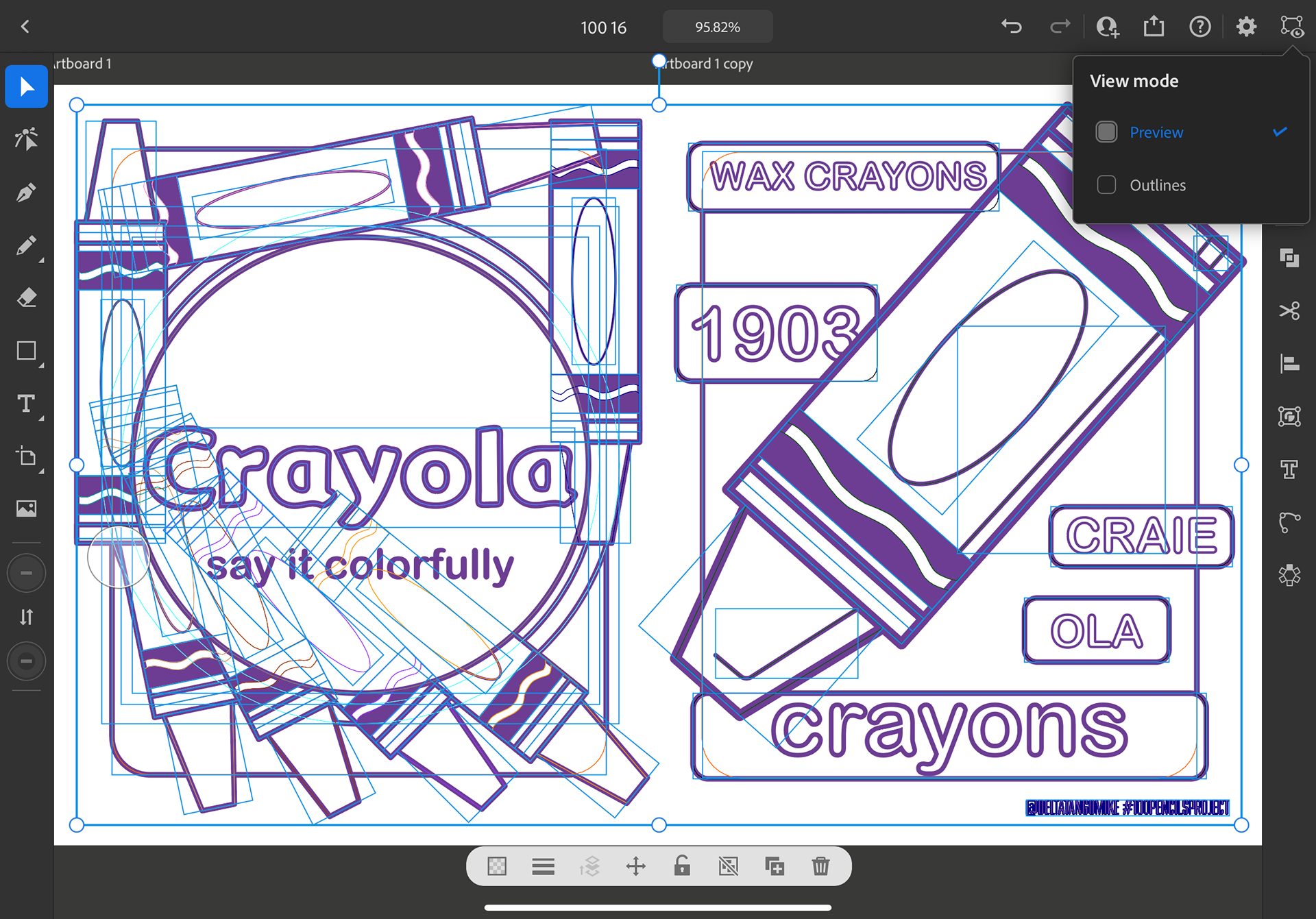Screen dimensions: 1316x919
Task: Select the Rectangle shape tool
Action: coord(26,351)
